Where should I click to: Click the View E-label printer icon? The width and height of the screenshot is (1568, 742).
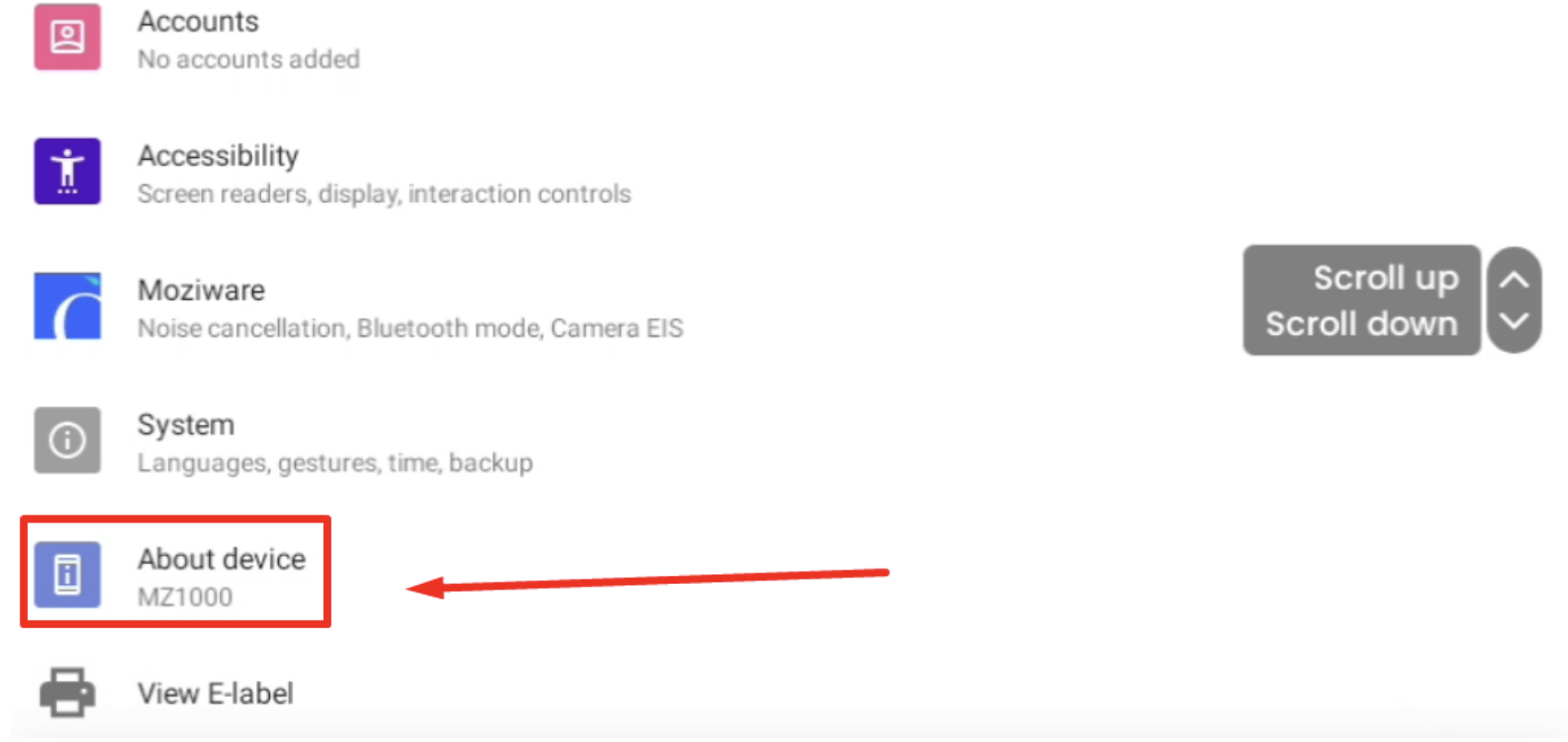(68, 692)
